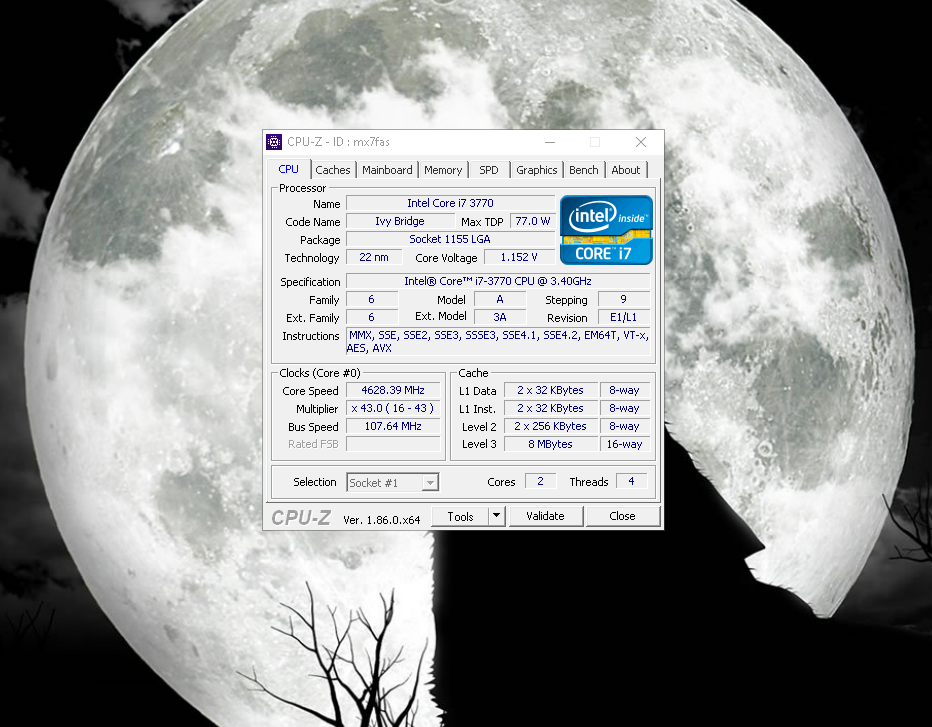
Task: Click the Bus Speed value 107.64 MHz
Action: click(x=393, y=426)
